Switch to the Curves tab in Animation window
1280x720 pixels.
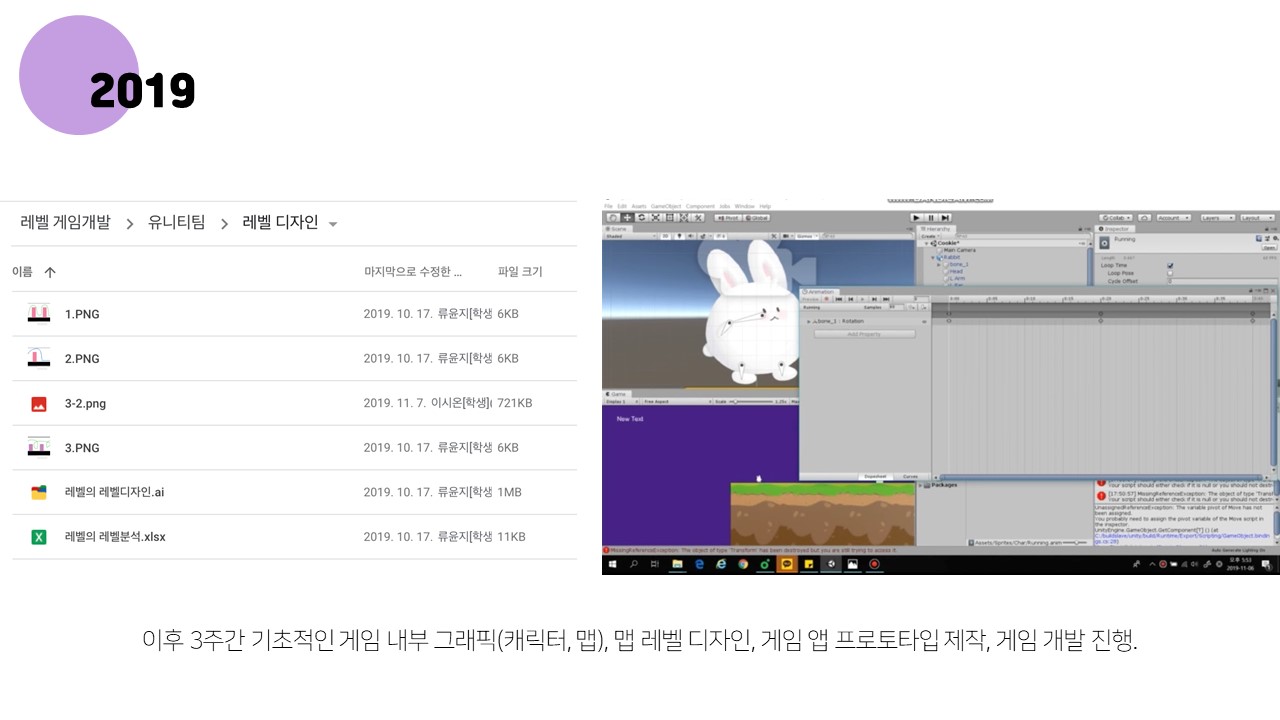click(x=910, y=476)
